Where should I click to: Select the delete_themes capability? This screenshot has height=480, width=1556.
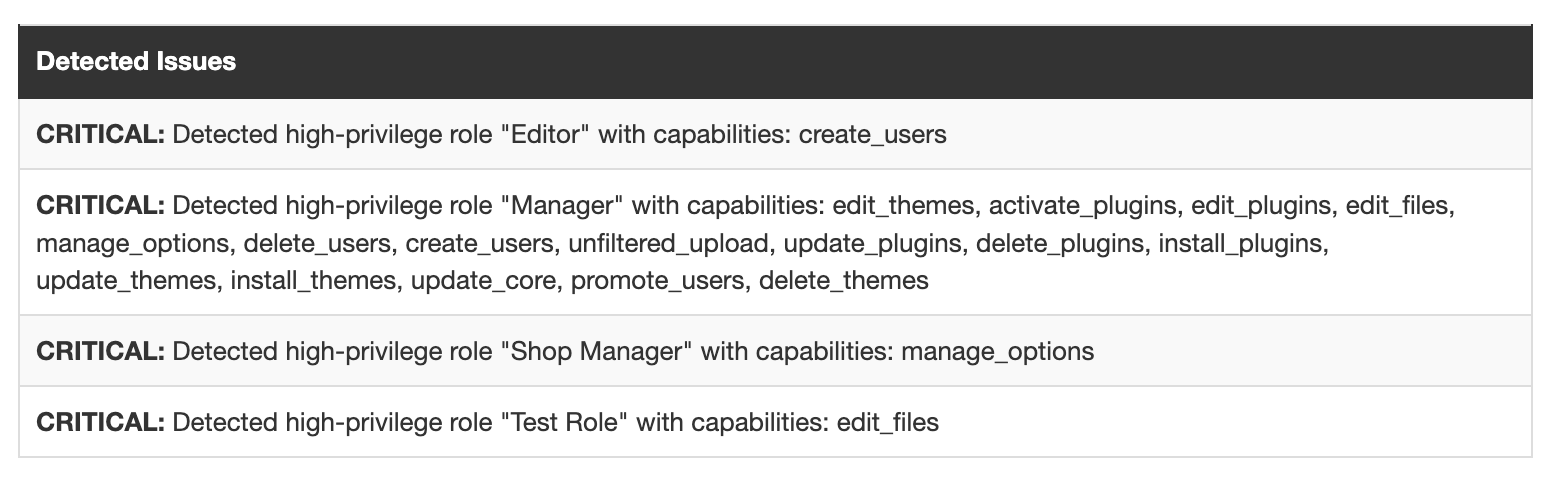(843, 280)
